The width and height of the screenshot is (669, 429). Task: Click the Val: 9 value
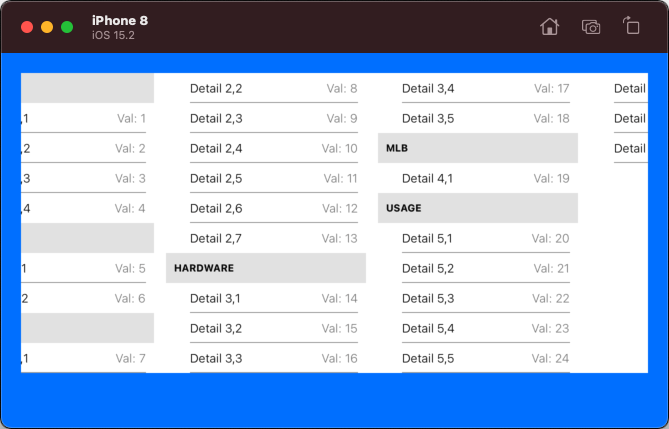(x=342, y=118)
